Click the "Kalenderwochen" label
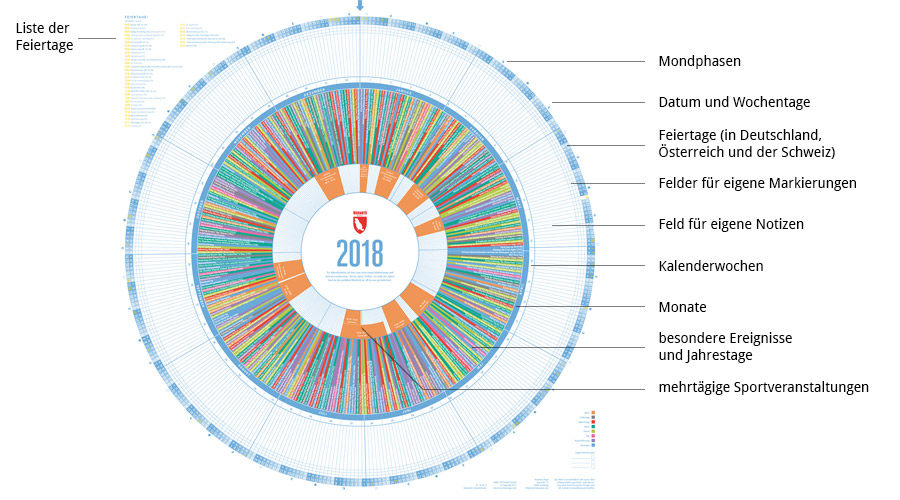 coord(711,266)
